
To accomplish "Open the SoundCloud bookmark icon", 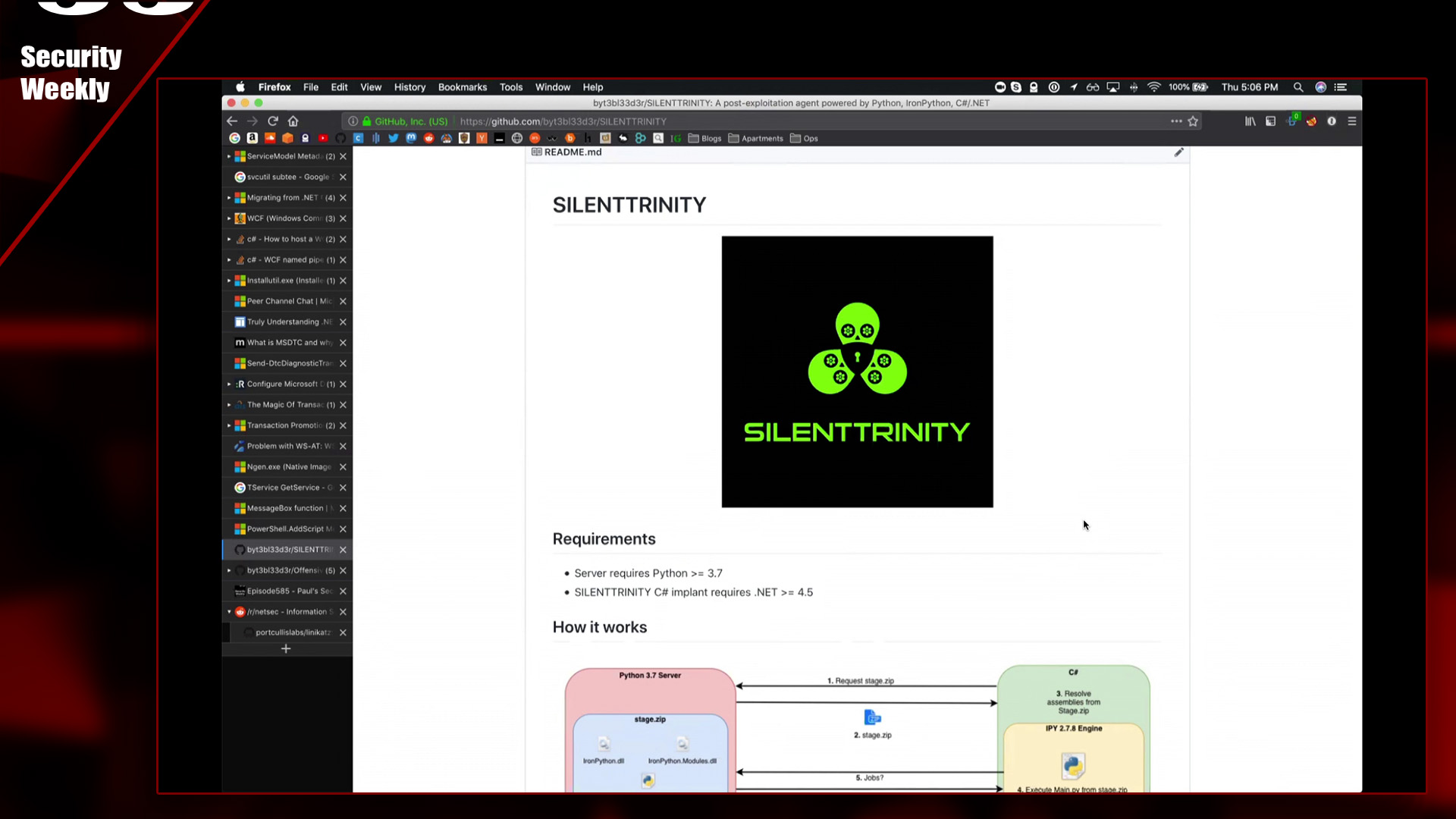I will (270, 138).
